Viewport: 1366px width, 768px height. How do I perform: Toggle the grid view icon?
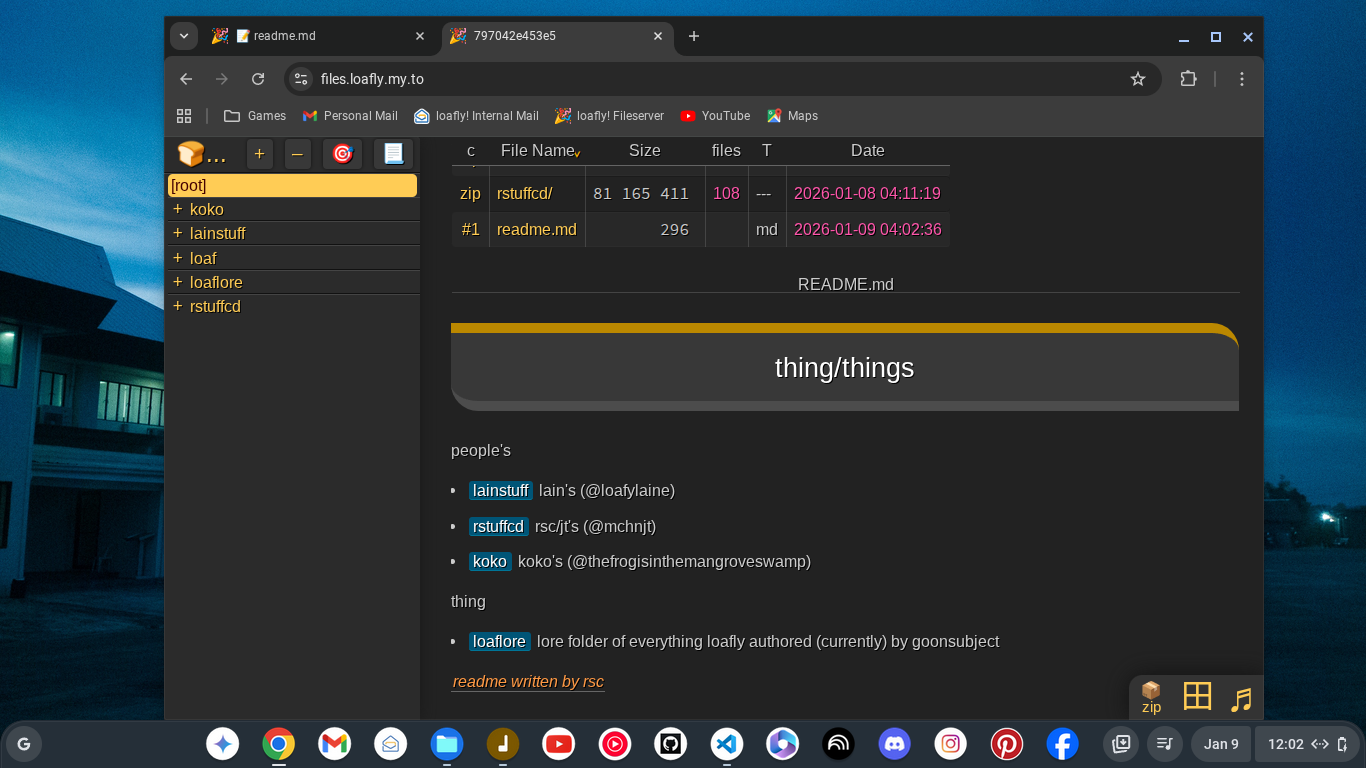pos(1197,696)
